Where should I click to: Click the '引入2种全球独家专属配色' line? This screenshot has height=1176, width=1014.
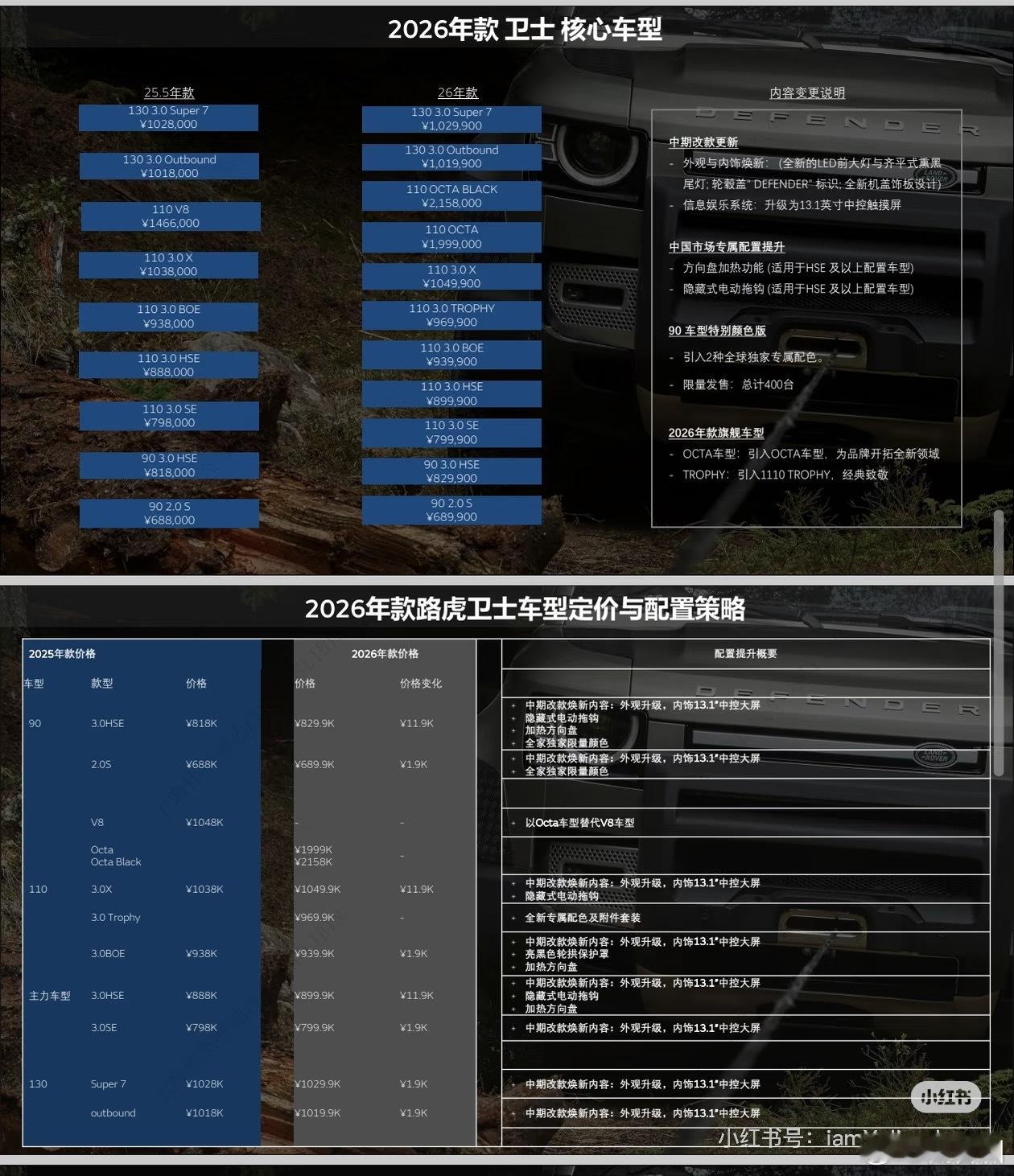[x=753, y=356]
